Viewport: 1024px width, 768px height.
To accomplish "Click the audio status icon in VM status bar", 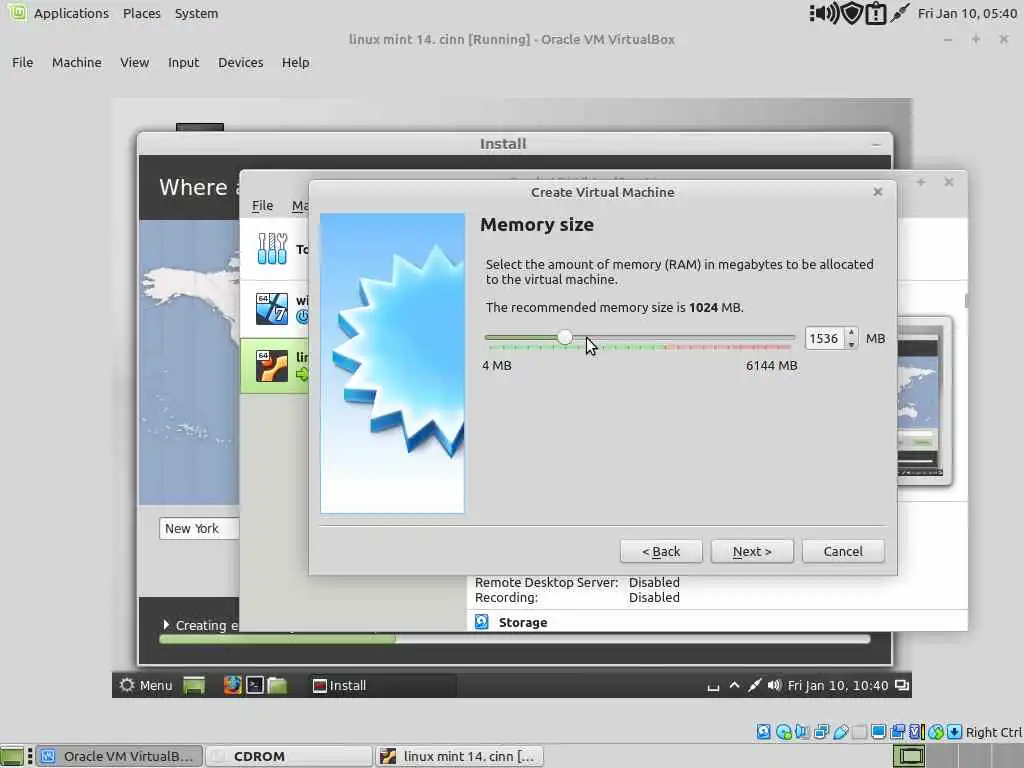I will pos(802,731).
